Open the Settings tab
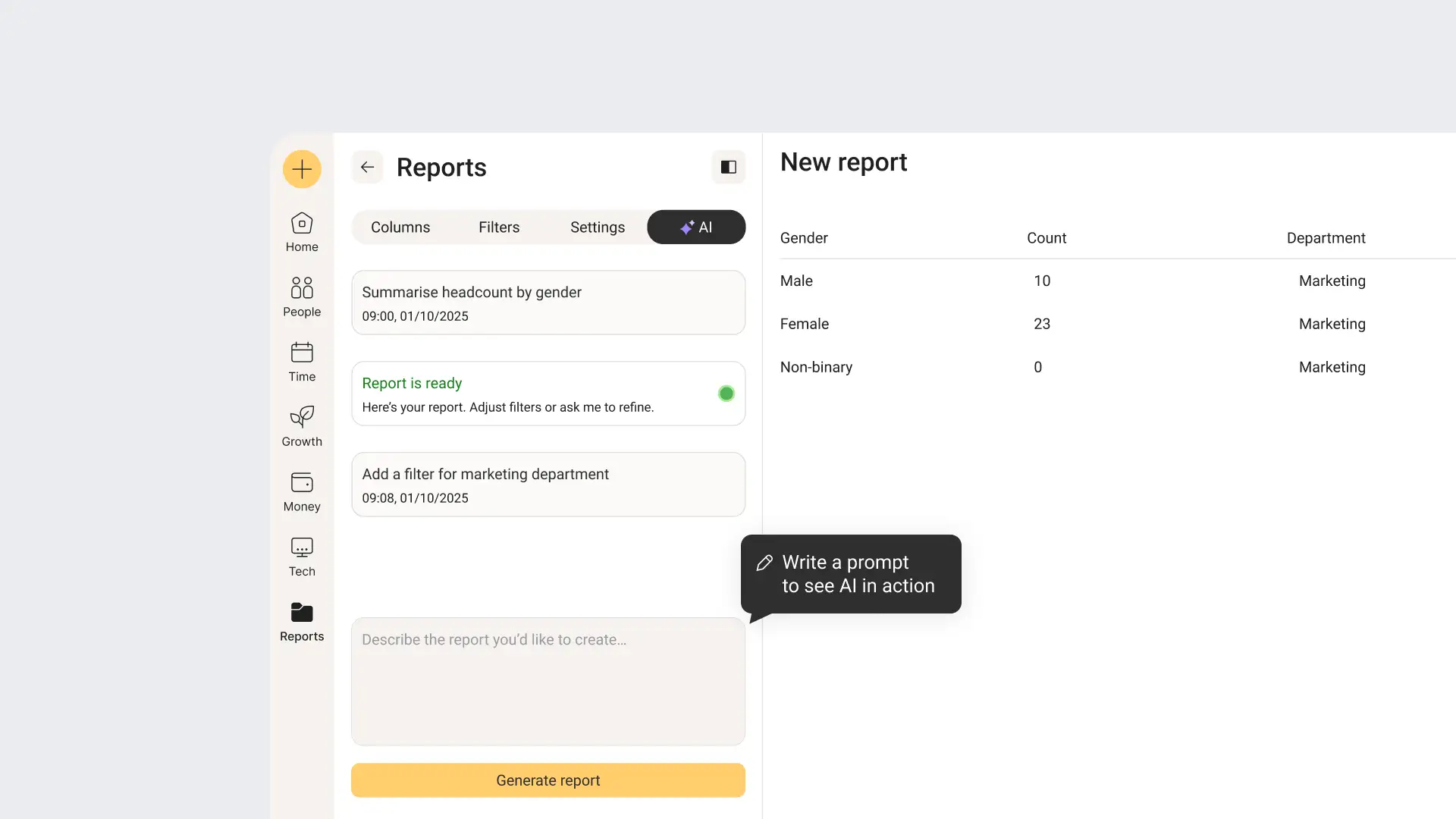The image size is (1456, 819). (598, 227)
